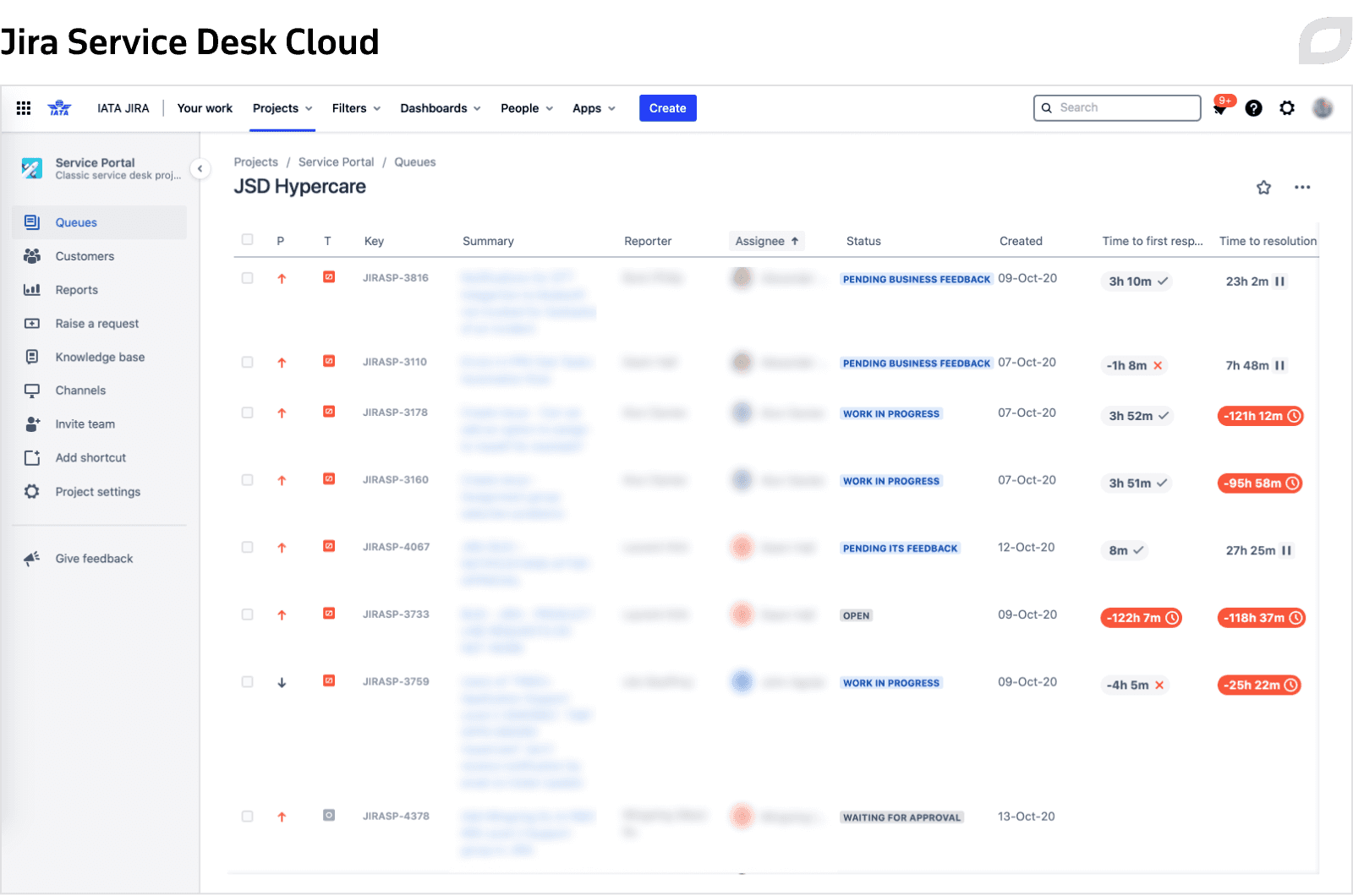
Task: Click the issue type icon for JIRASP-4378
Action: 329,816
